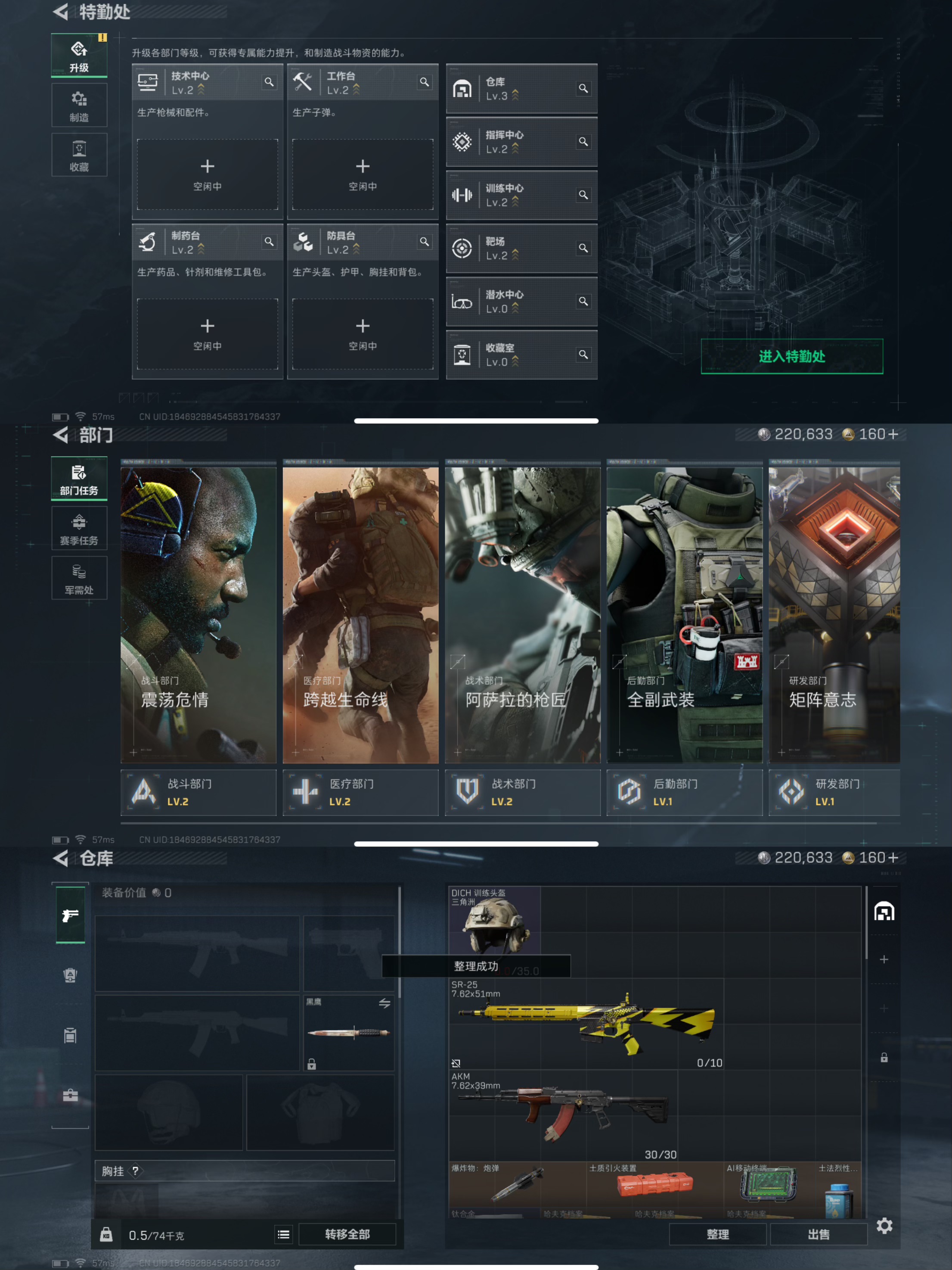Screen dimensions: 952x1270
Task: Add warehouse page with plus icon
Action: [884, 959]
